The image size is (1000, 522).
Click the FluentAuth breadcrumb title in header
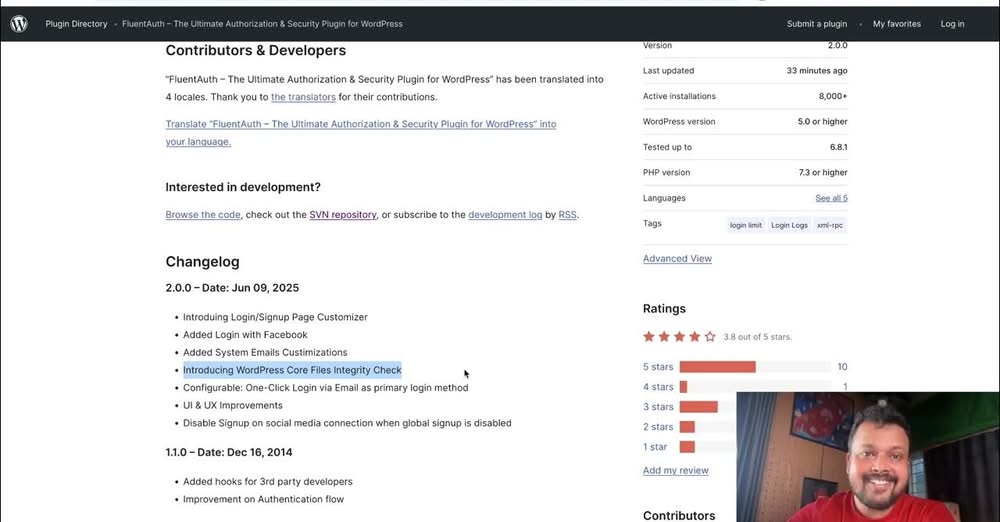coord(262,24)
